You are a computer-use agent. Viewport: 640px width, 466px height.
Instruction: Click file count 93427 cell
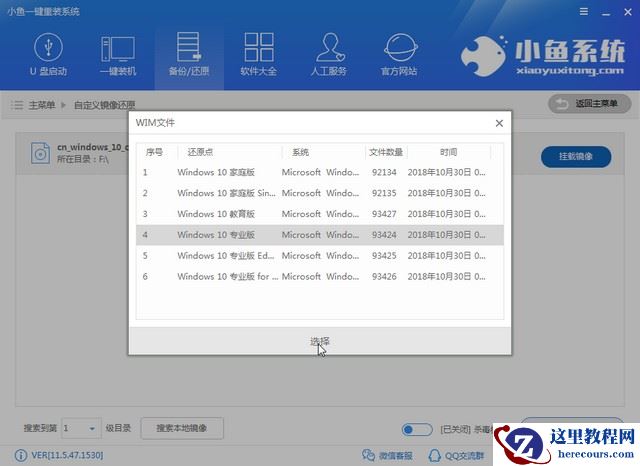(x=384, y=214)
